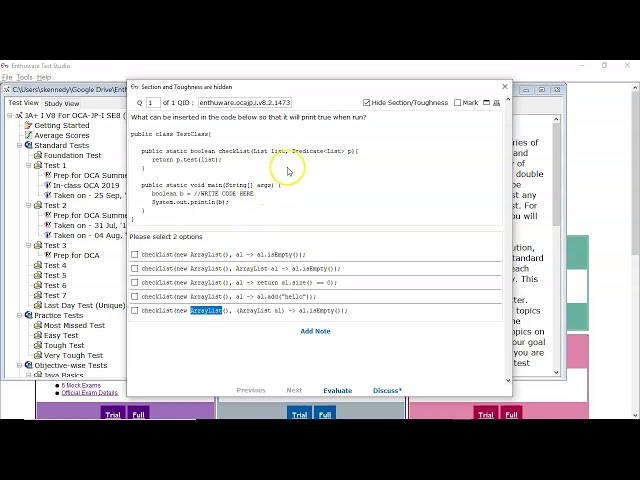Click the Foundation Test folder icon
Viewport: 640px width, 480px height.
tap(38, 155)
